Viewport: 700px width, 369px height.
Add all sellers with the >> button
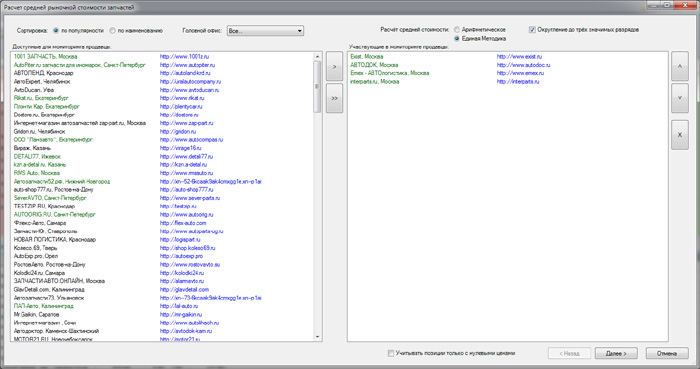click(x=334, y=98)
